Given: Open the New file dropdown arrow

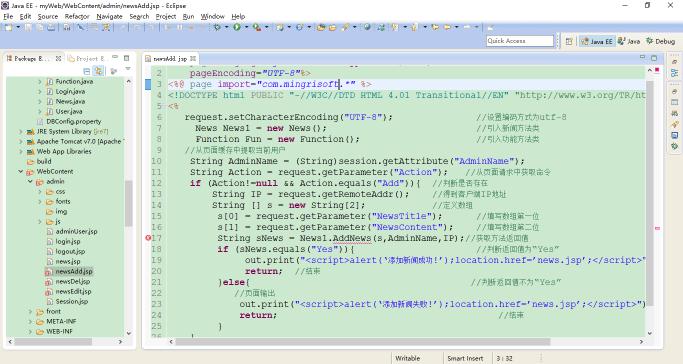Looking at the screenshot, I should click(x=18, y=27).
